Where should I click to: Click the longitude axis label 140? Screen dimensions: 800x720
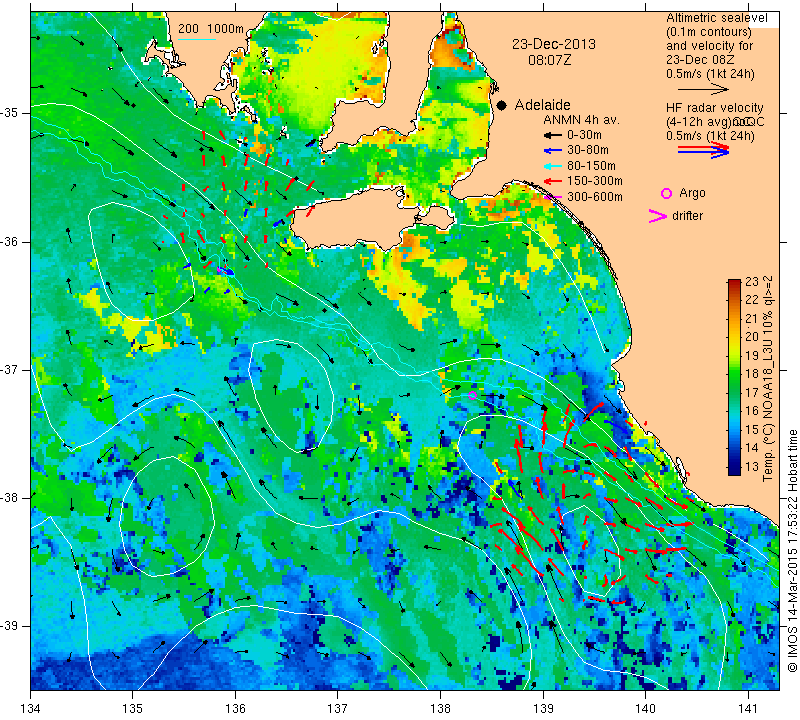(x=645, y=709)
